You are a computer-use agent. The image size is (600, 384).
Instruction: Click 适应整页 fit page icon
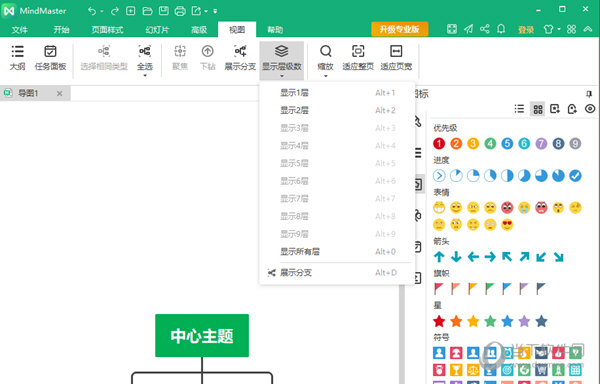pos(358,51)
